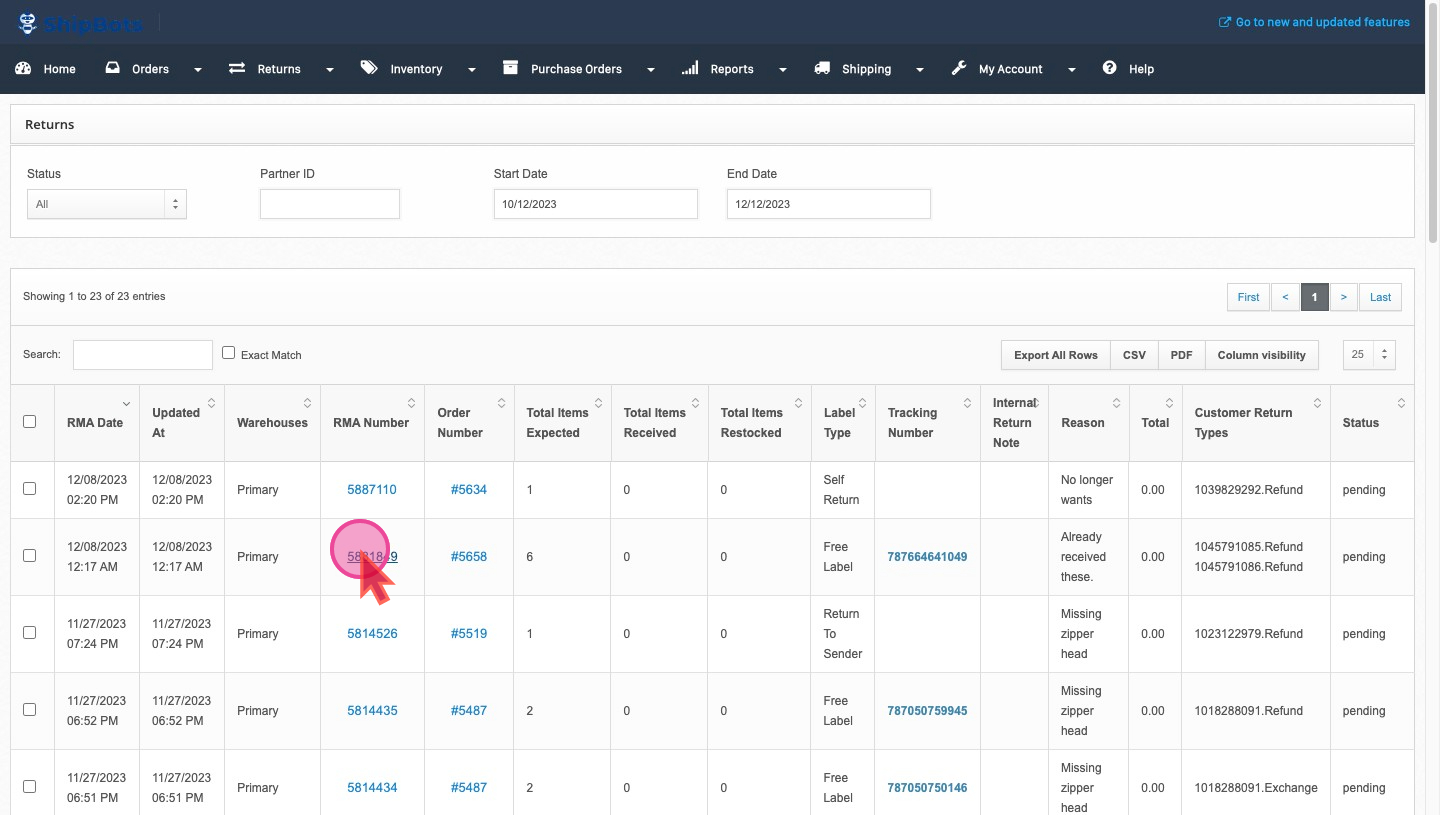Click the Shipping truck icon
This screenshot has height=815, width=1440.
(822, 68)
